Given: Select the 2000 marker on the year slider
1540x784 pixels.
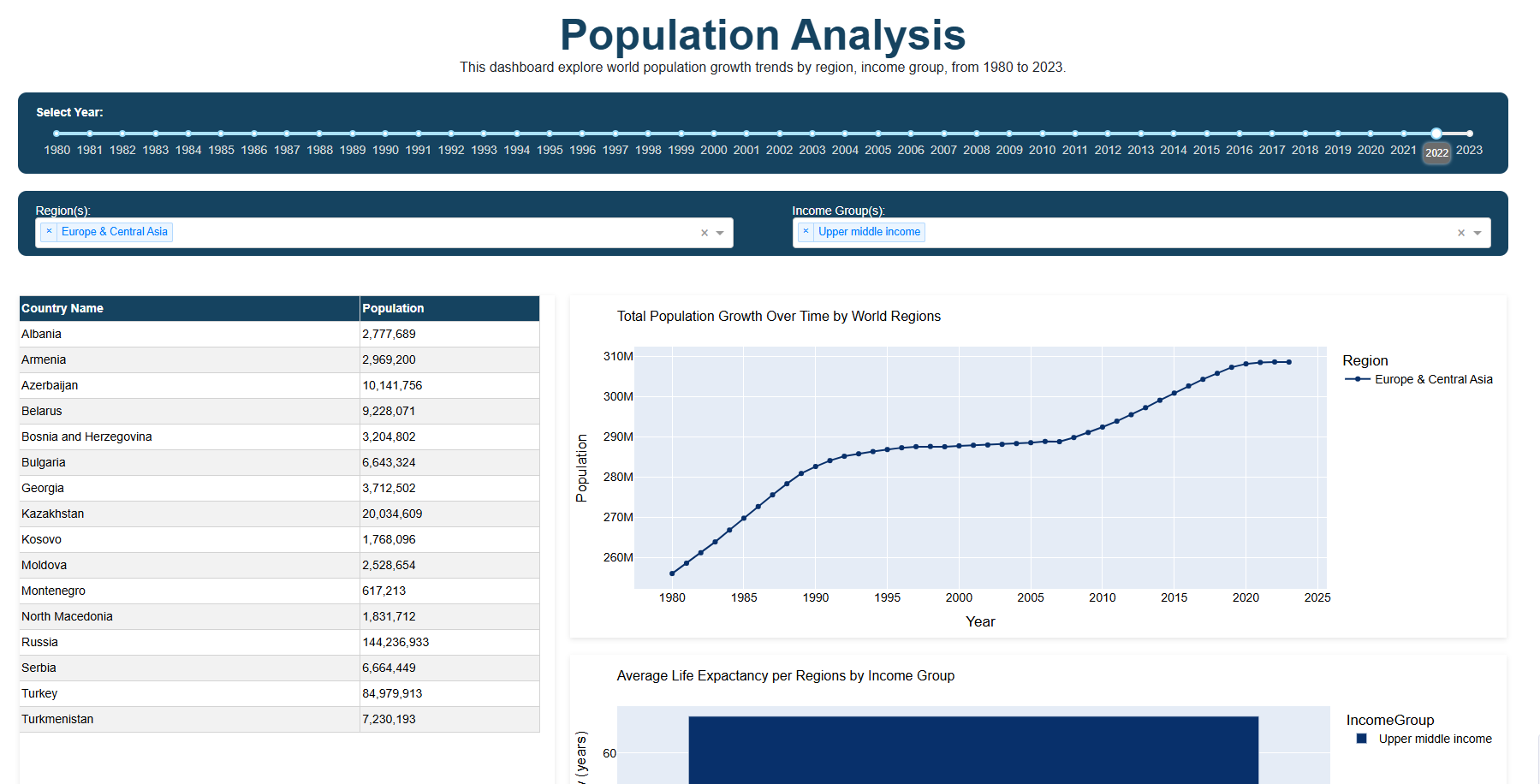Looking at the screenshot, I should pos(713,134).
